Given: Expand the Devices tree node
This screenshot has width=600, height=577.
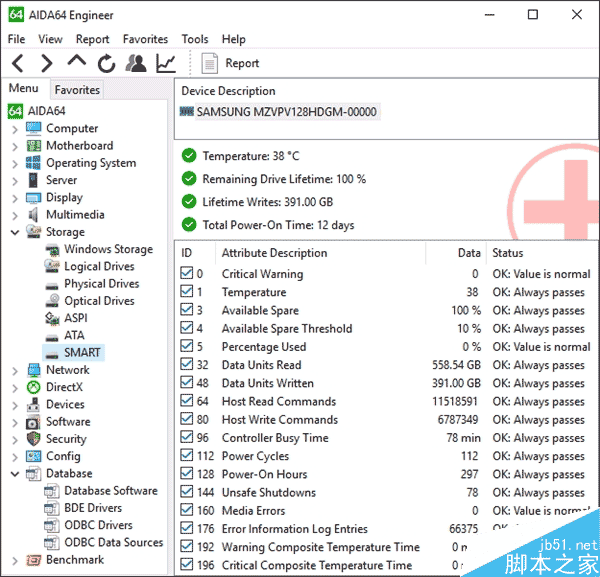Looking at the screenshot, I should (15, 405).
